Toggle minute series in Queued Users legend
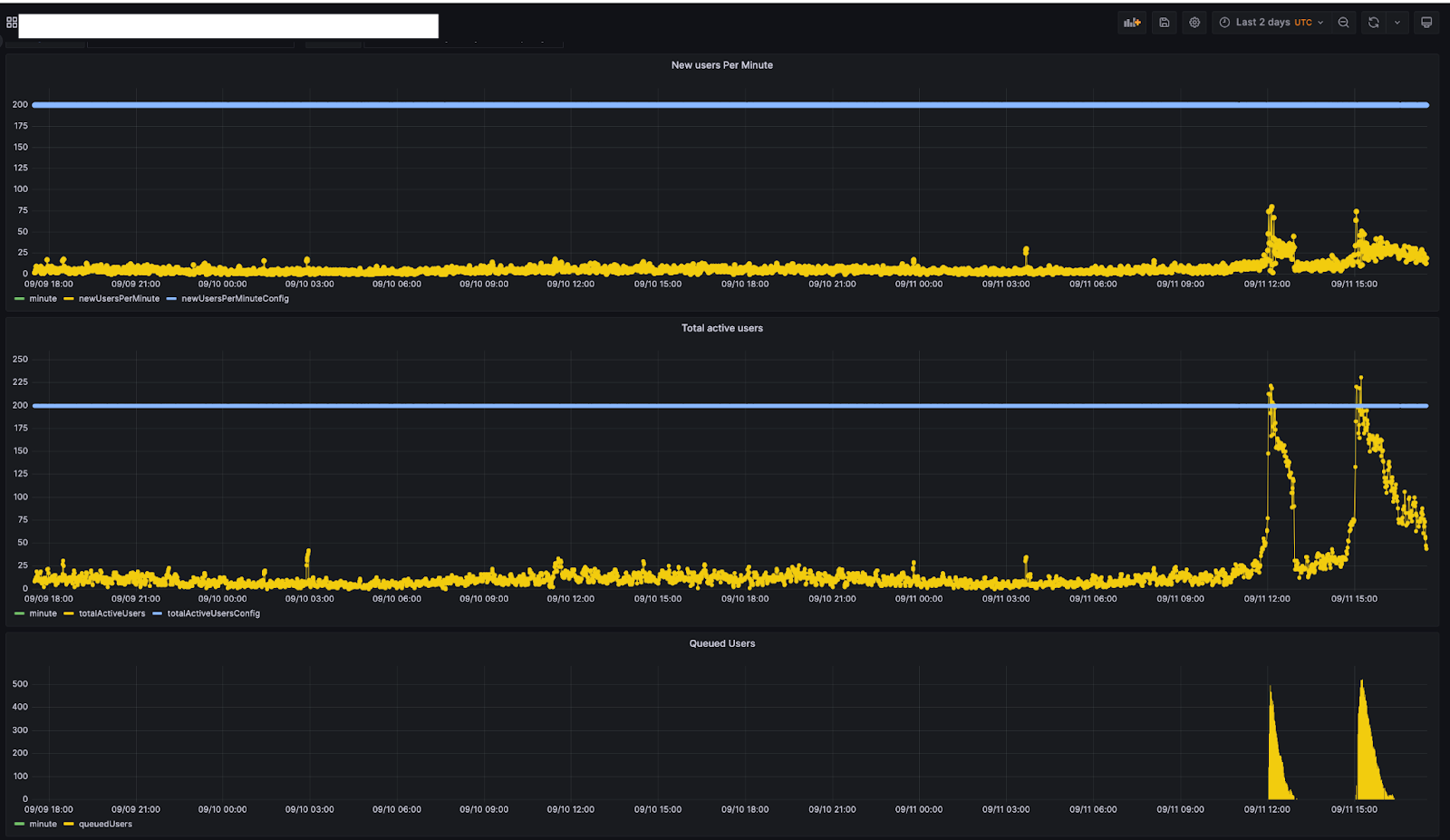 pos(43,824)
